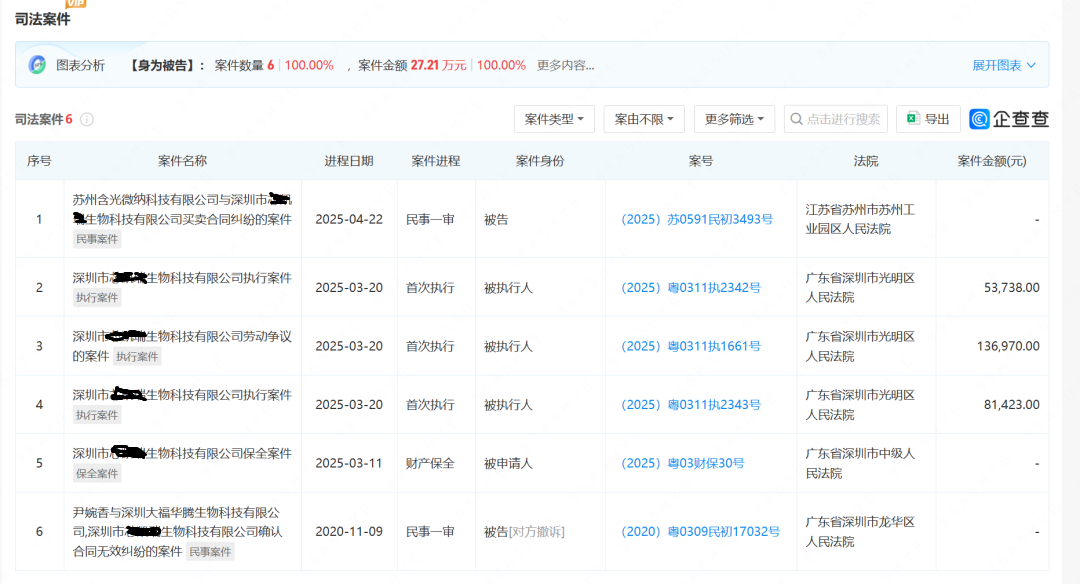1080x584 pixels.
Task: Click the 进程日期 column header
Action: click(x=349, y=161)
